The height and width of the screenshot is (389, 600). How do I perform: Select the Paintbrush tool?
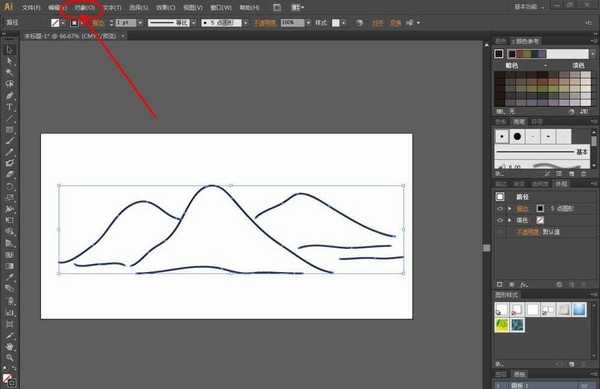coord(10,141)
